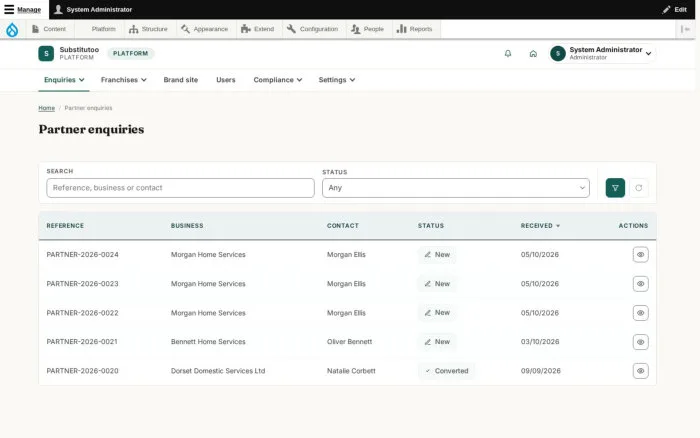700x438 pixels.
Task: Click received date 03/10/2026
Action: (x=540, y=342)
